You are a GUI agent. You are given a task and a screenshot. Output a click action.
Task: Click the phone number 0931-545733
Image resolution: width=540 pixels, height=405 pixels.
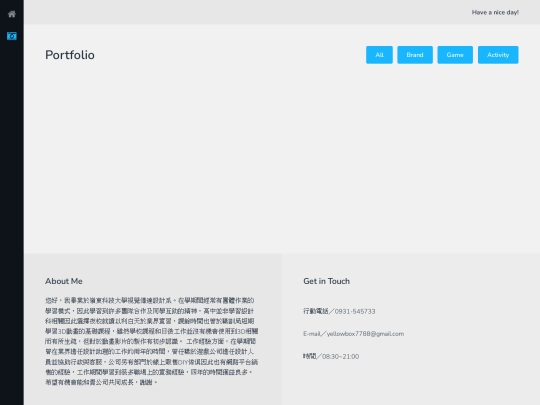(x=355, y=311)
